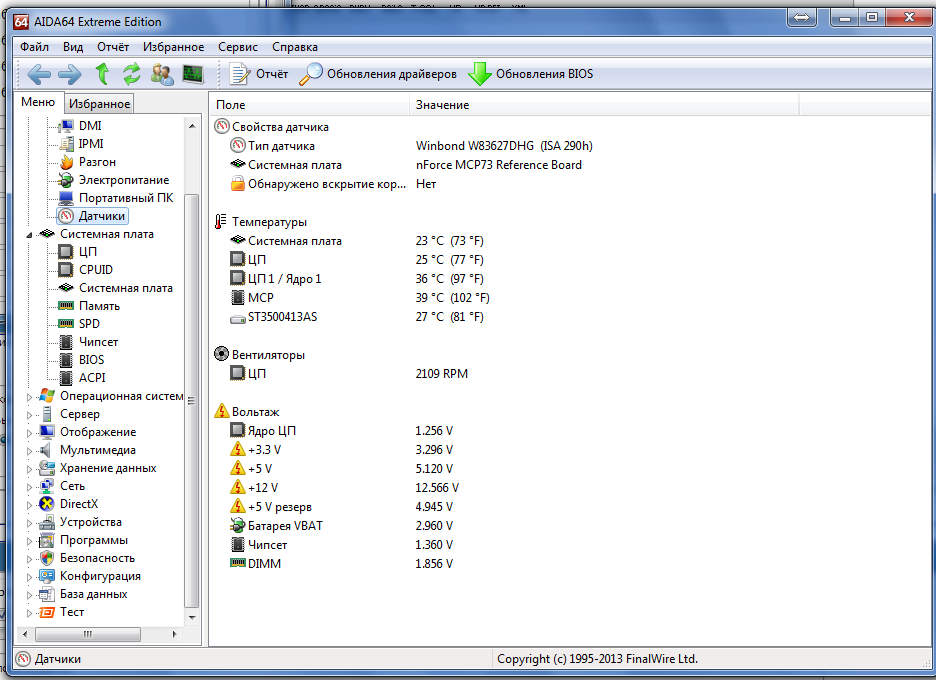Open Обновления BIOS in toolbar
Viewport: 936px width, 680px height.
pos(531,74)
